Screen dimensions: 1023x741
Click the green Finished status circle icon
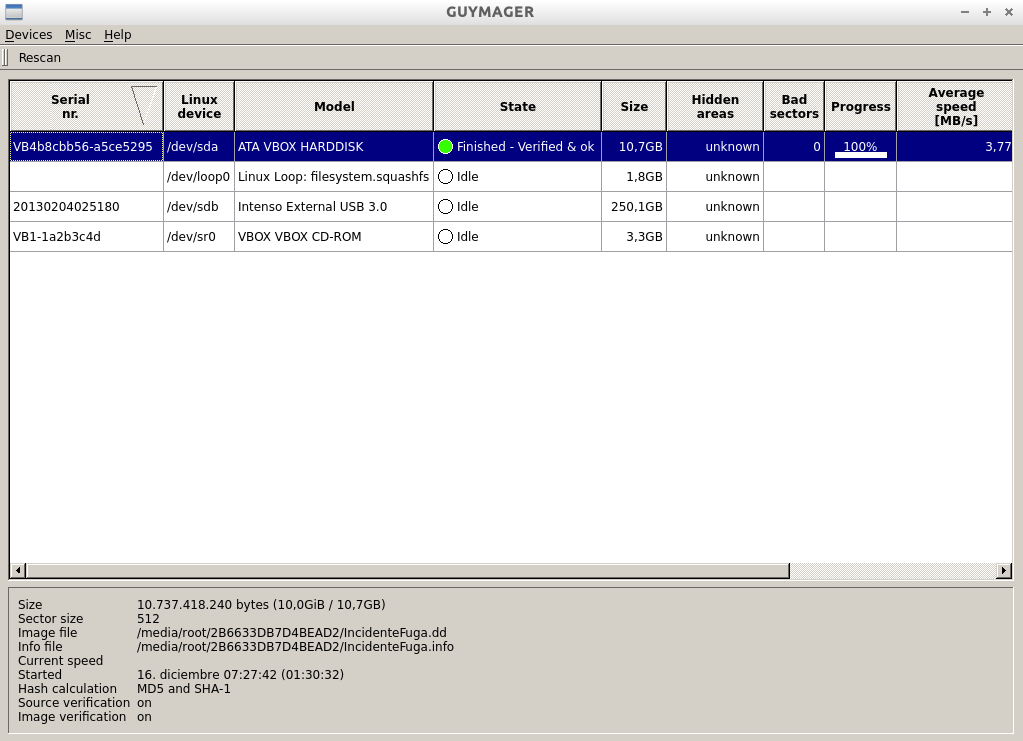446,147
